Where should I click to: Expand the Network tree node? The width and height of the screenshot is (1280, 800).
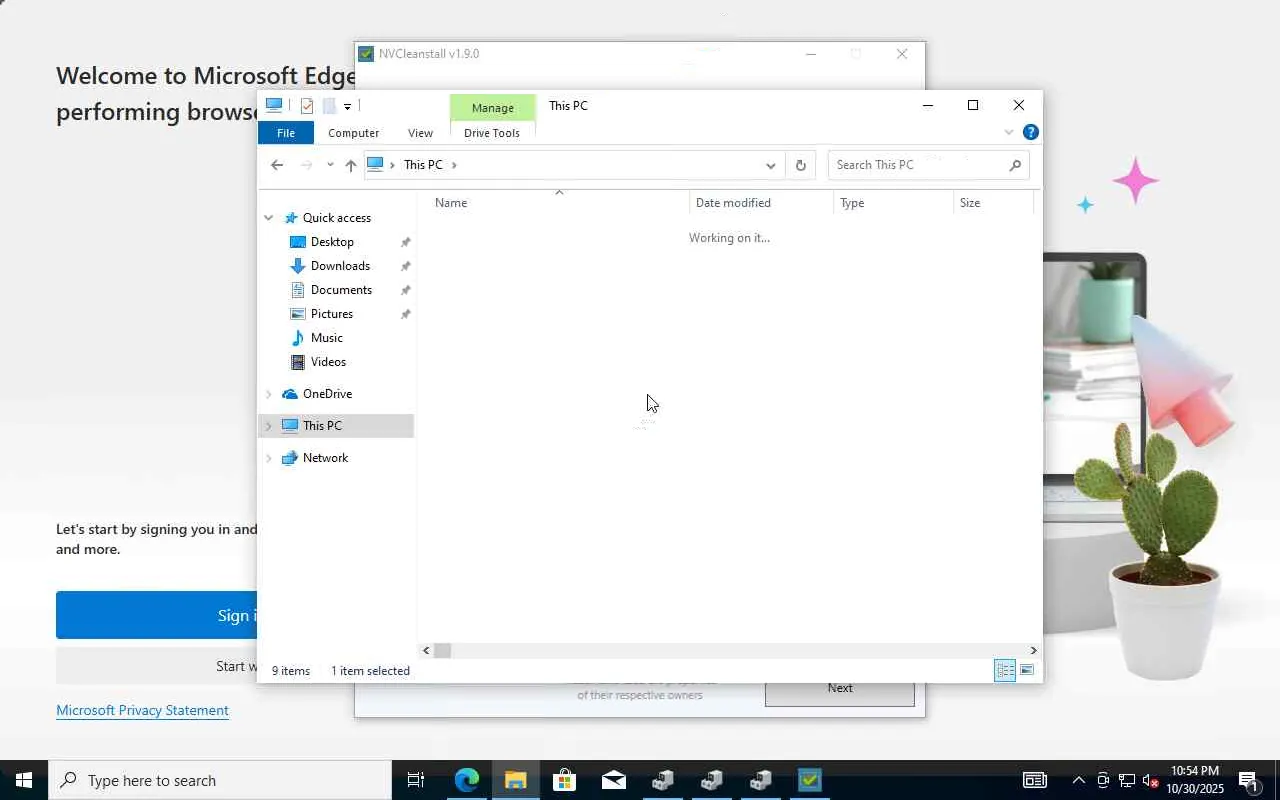pos(268,458)
